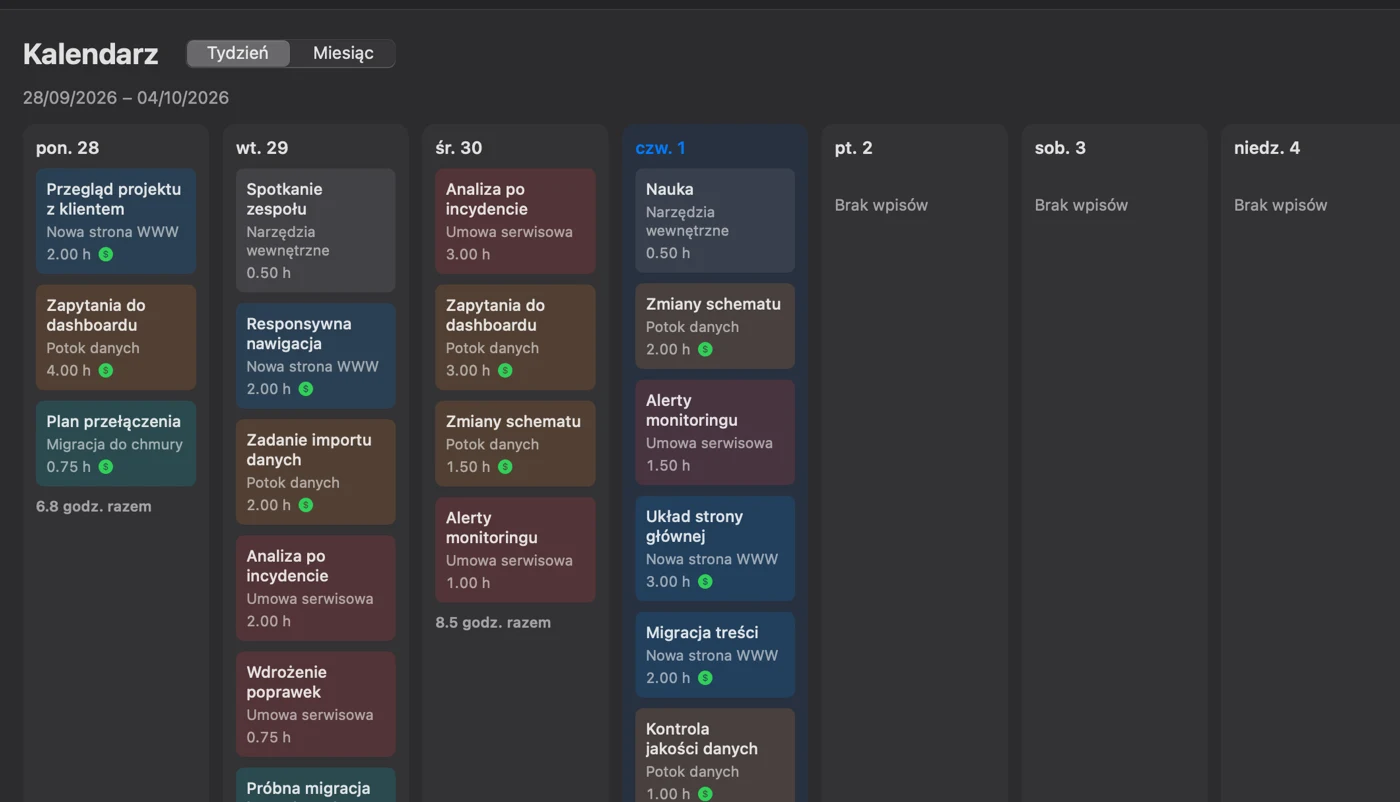This screenshot has height=802, width=1400.
Task: Click billable icon on Zadanie importu danych
Action: pos(306,505)
